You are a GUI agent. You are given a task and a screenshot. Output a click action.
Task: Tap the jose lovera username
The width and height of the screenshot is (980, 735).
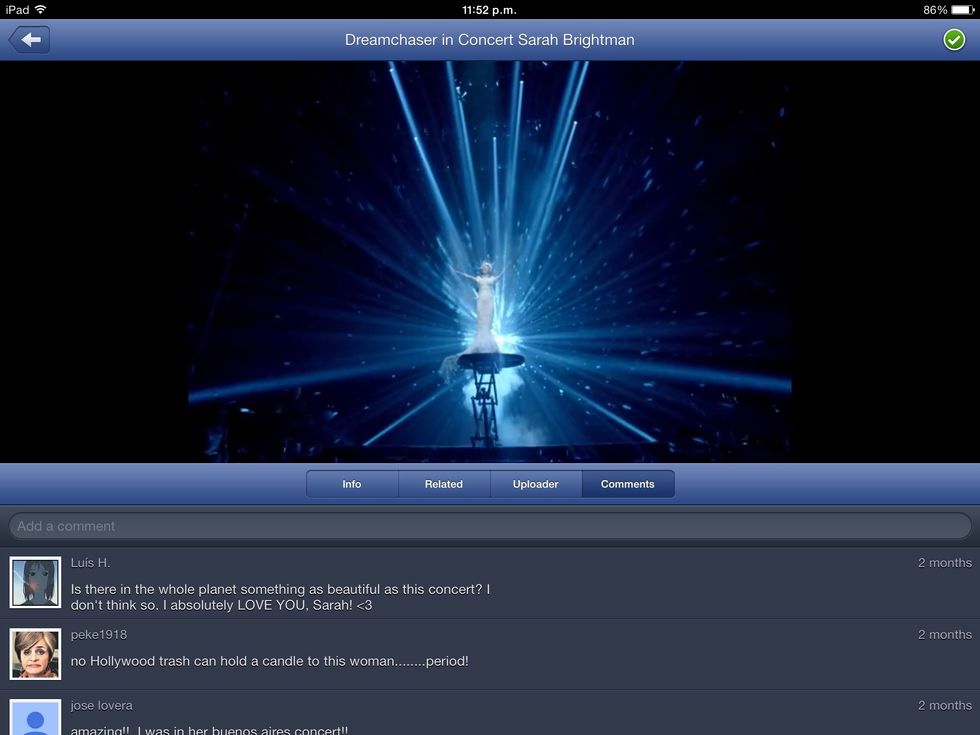(x=101, y=706)
